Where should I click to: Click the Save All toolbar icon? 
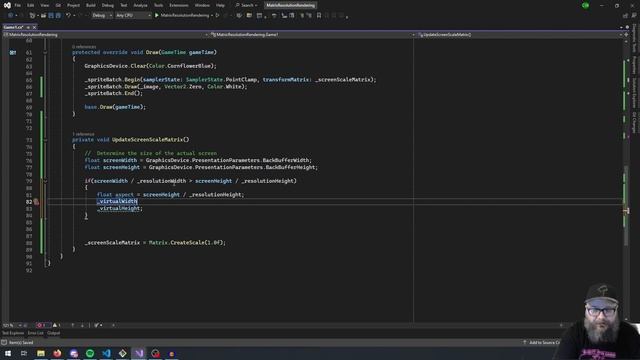58,16
